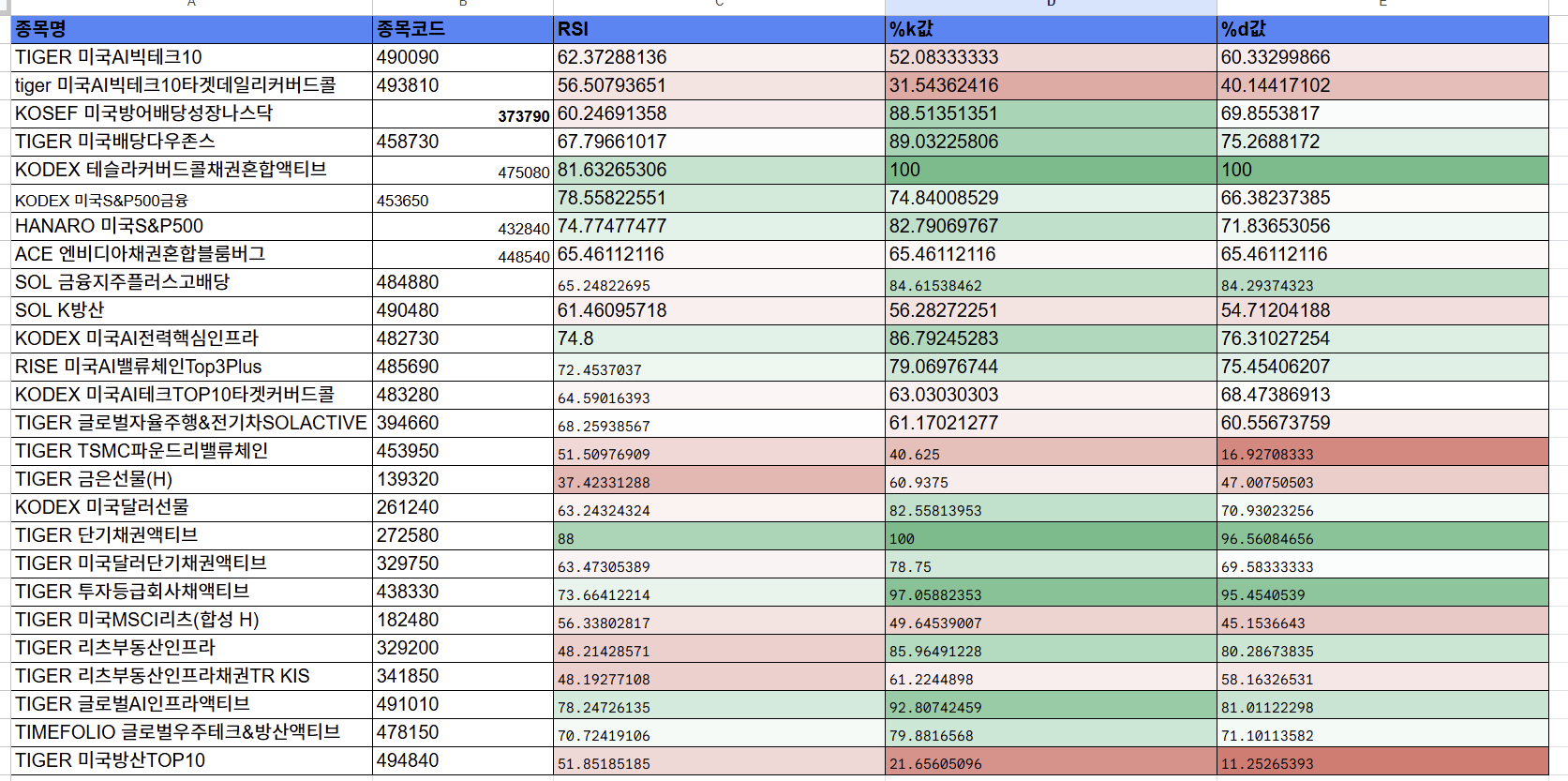
Task: Click code cell 373790
Action: [463, 113]
